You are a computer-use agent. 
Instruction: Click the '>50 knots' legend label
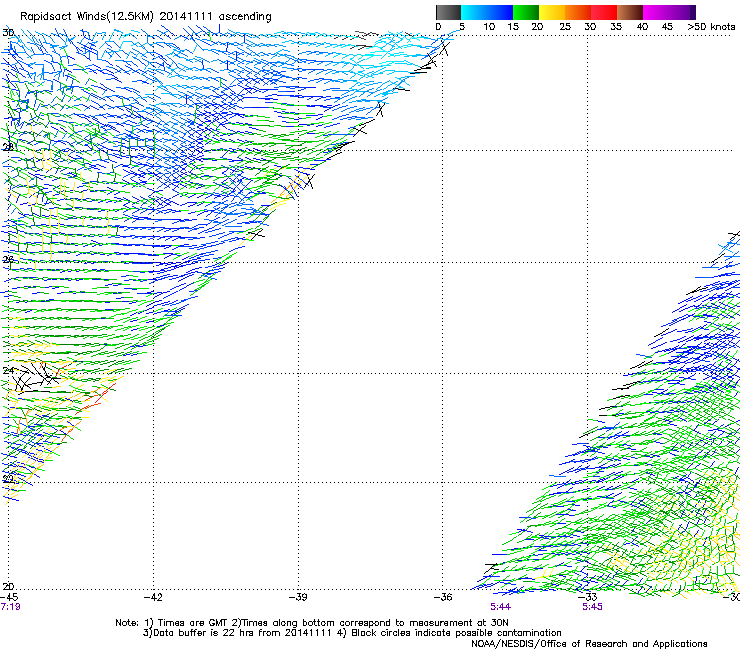(x=711, y=27)
